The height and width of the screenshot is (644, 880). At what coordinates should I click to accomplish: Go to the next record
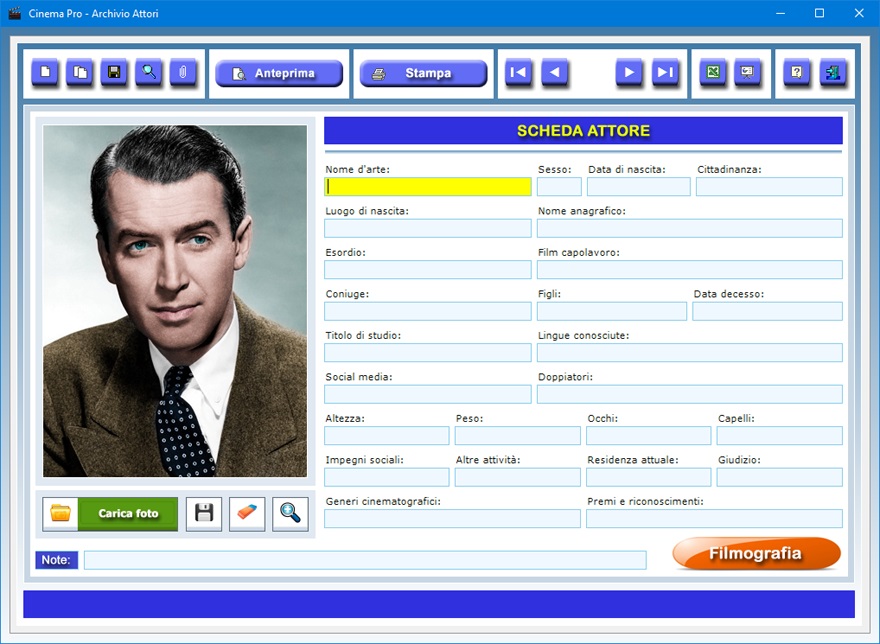click(x=629, y=72)
